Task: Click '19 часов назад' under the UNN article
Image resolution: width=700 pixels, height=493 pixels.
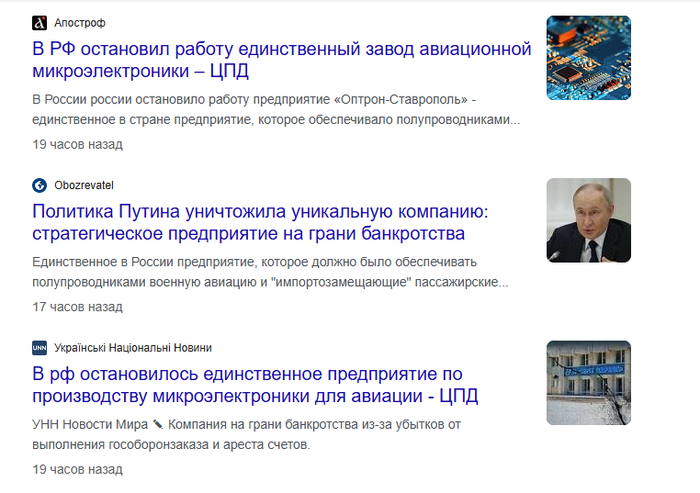Action: (x=77, y=468)
